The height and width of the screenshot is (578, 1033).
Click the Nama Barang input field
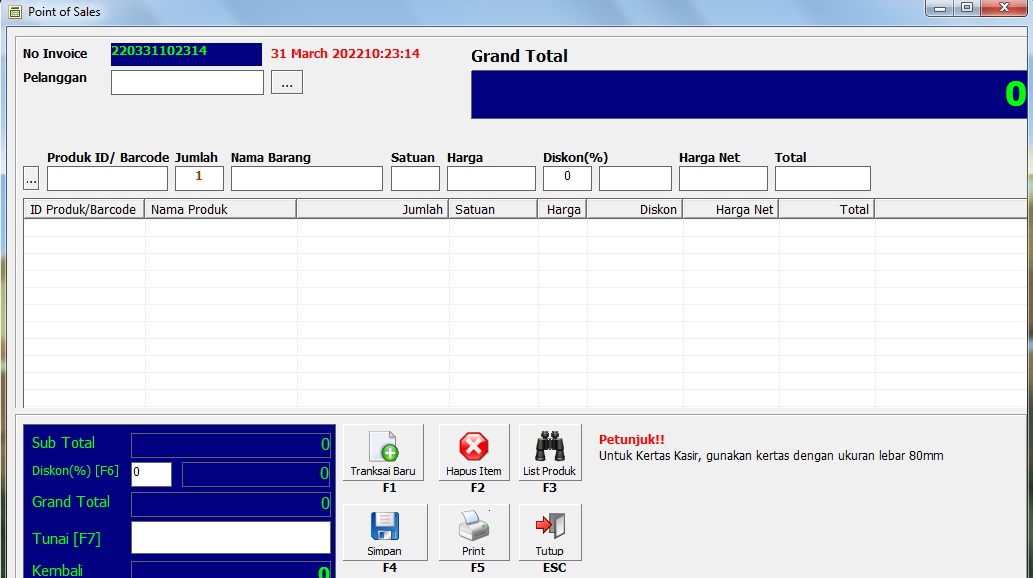[306, 179]
